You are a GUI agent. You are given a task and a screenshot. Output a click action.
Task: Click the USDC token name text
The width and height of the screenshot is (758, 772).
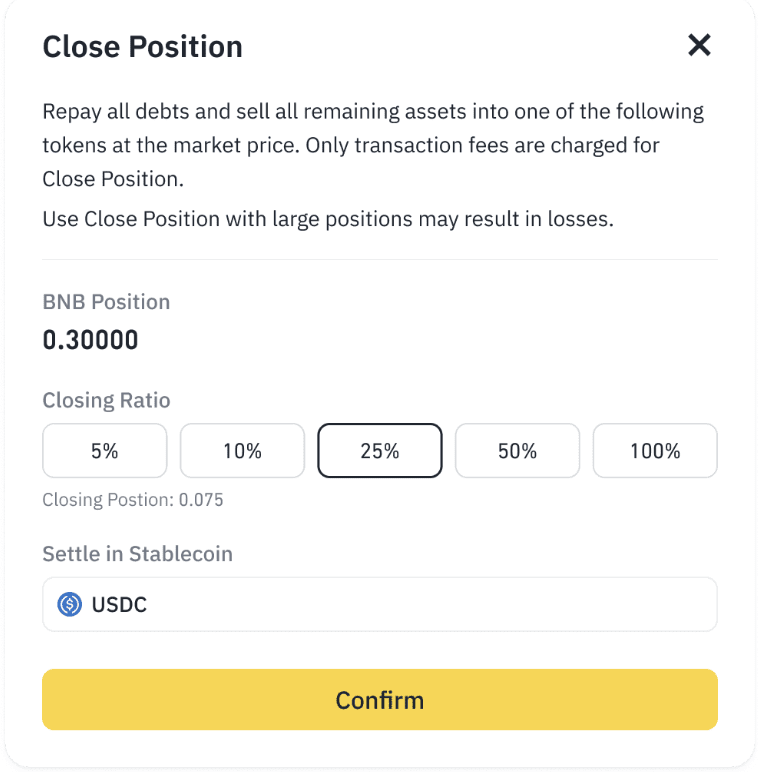(x=120, y=604)
